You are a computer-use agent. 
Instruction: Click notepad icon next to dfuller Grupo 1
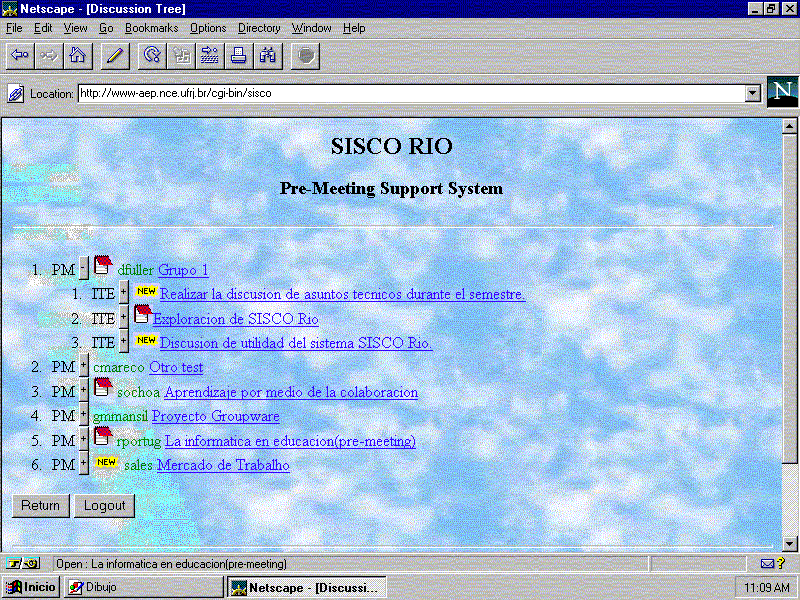coord(104,266)
